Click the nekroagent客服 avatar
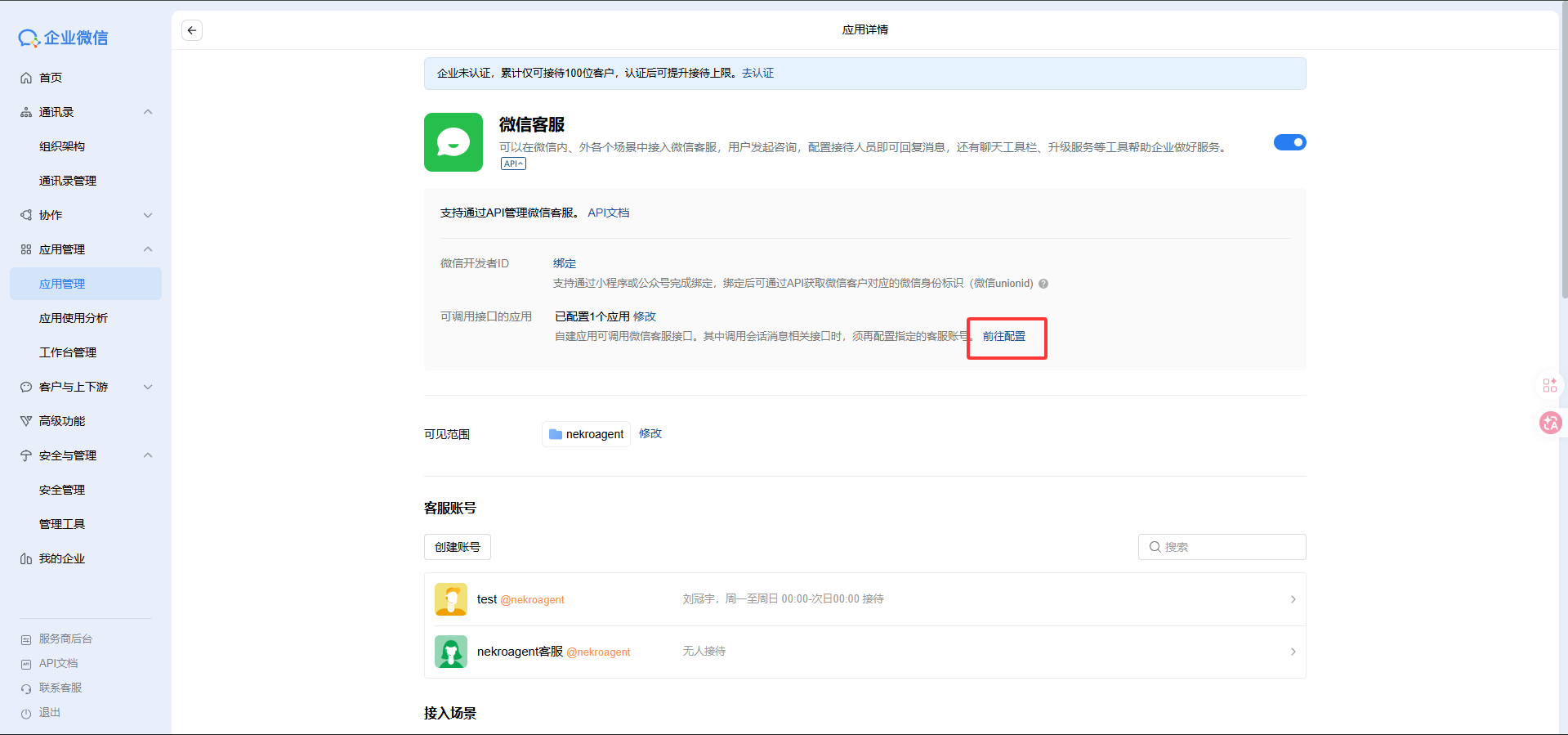The height and width of the screenshot is (735, 1568). 451,652
